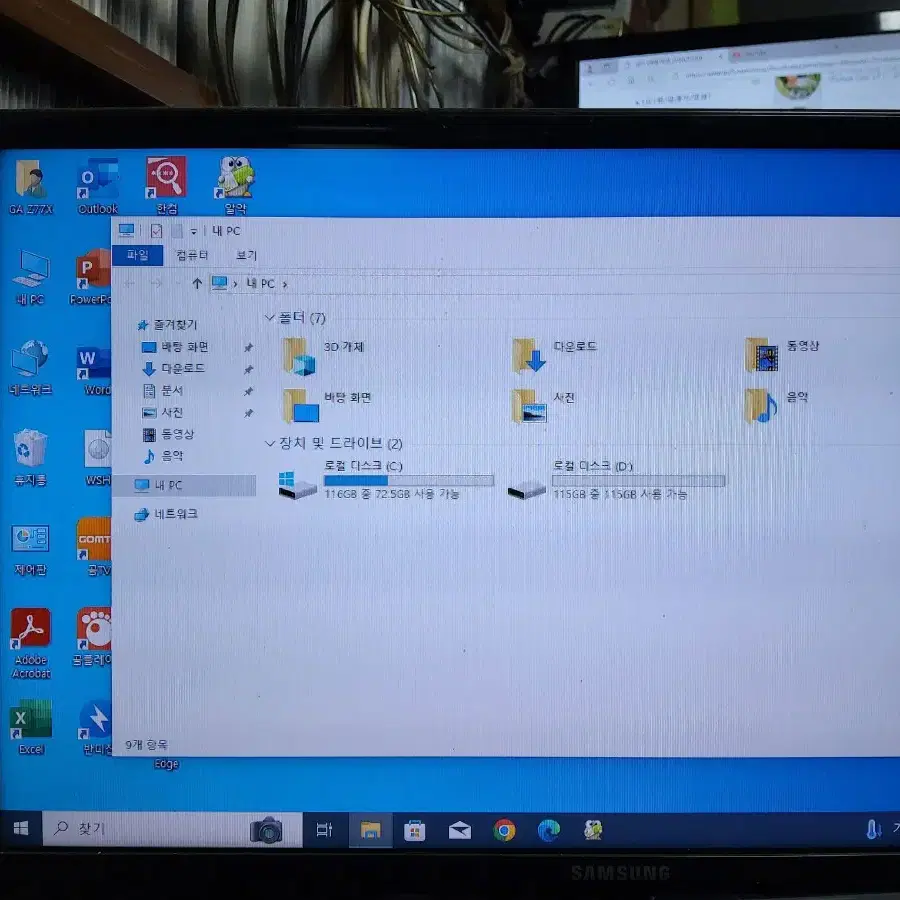The image size is (900, 900).
Task: Open the 파일 ribbon tab
Action: (138, 255)
